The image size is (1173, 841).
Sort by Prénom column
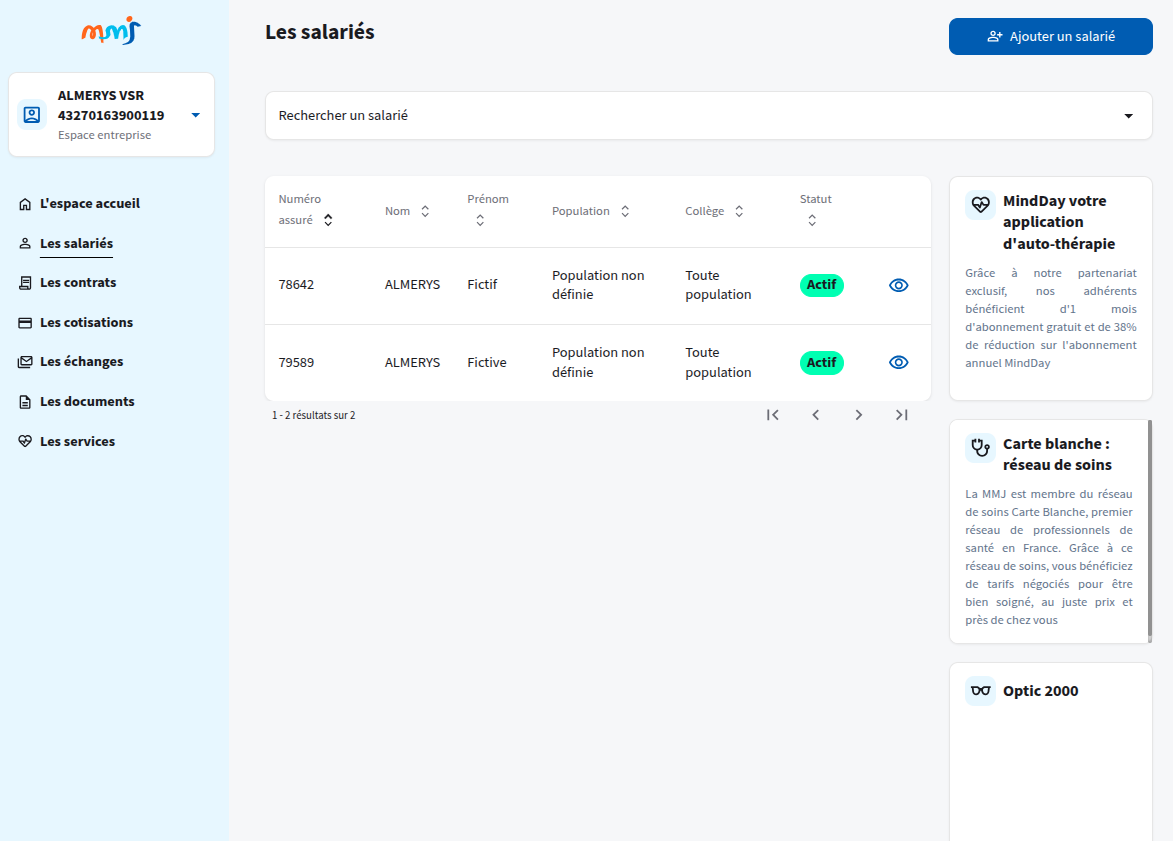point(480,221)
